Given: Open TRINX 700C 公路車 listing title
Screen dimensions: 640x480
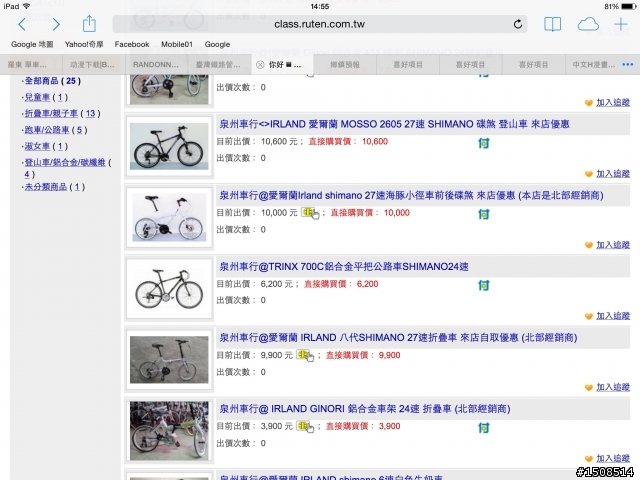Looking at the screenshot, I should pyautogui.click(x=344, y=267).
